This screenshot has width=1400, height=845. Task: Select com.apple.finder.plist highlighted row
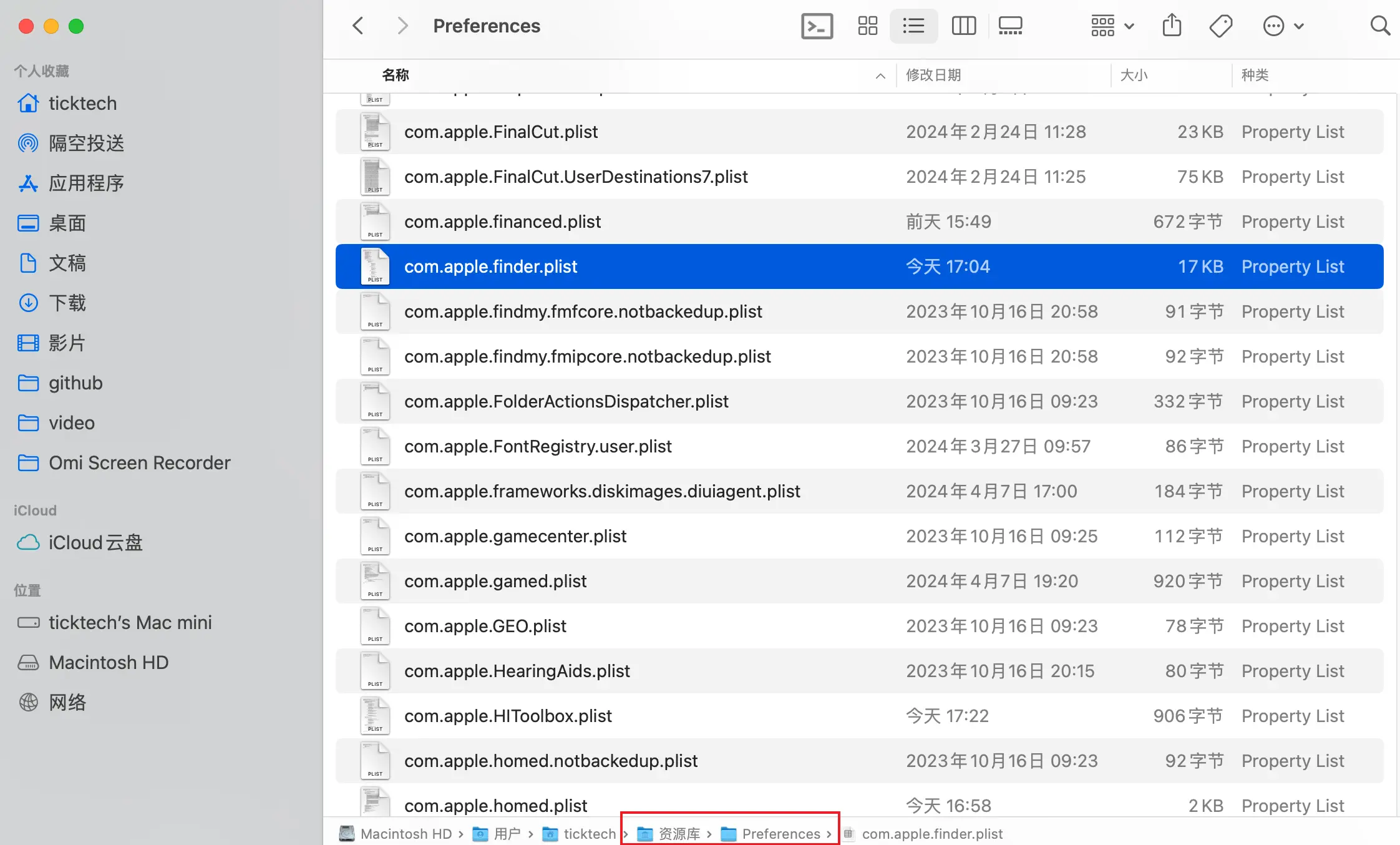(x=860, y=266)
